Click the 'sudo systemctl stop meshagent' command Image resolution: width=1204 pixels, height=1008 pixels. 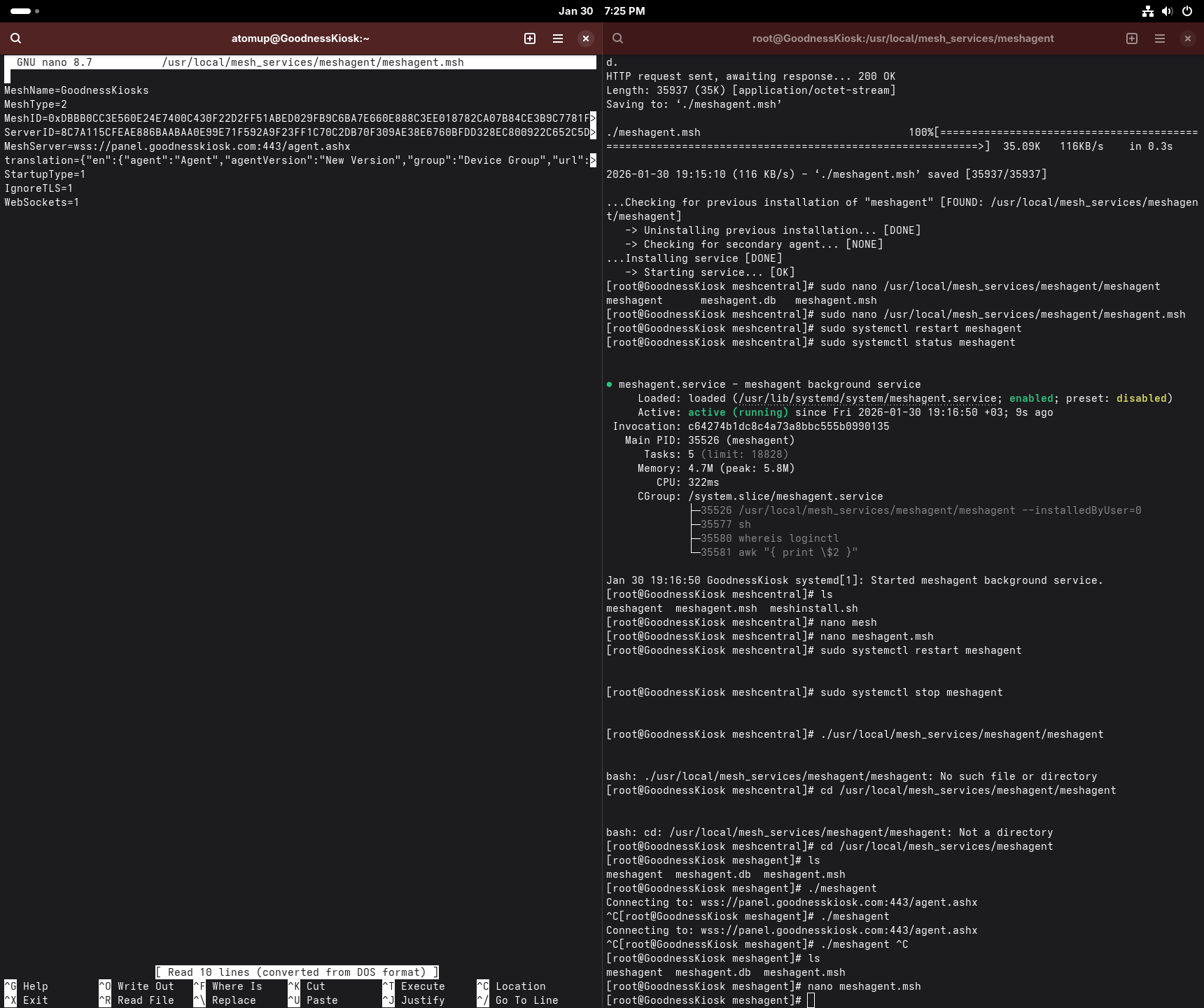pyautogui.click(x=911, y=692)
